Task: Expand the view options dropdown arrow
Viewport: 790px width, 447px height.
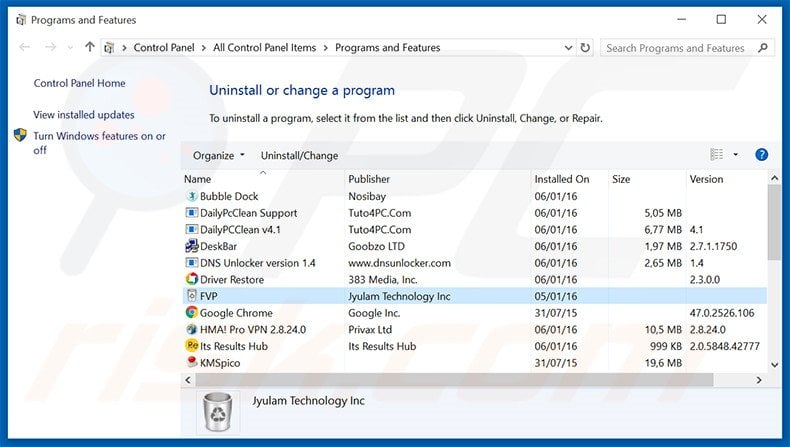Action: coord(736,155)
